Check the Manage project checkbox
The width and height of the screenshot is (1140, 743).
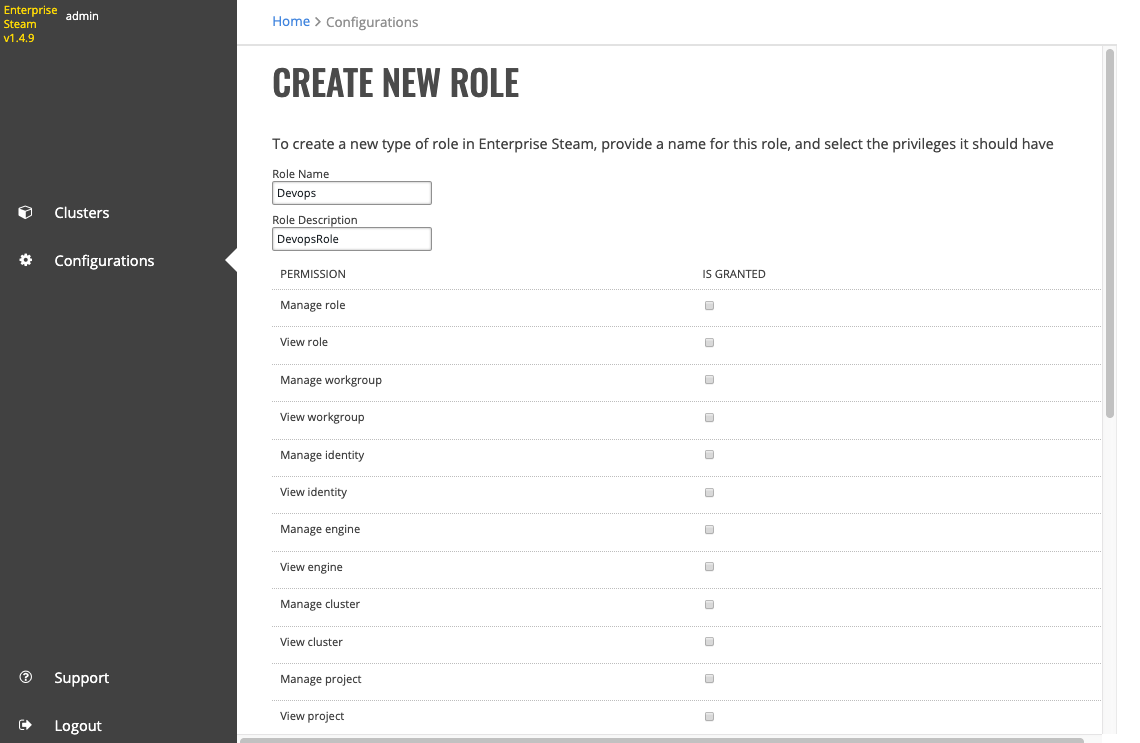pos(709,678)
